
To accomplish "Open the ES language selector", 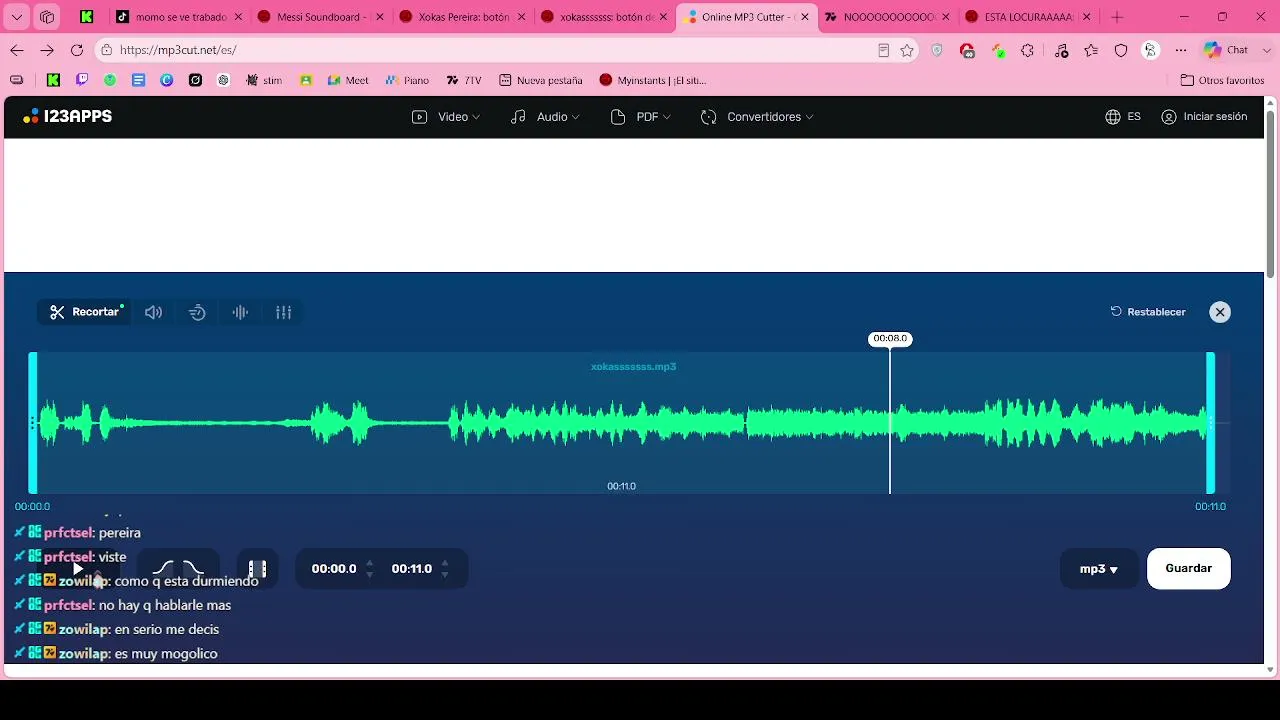I will (1123, 117).
